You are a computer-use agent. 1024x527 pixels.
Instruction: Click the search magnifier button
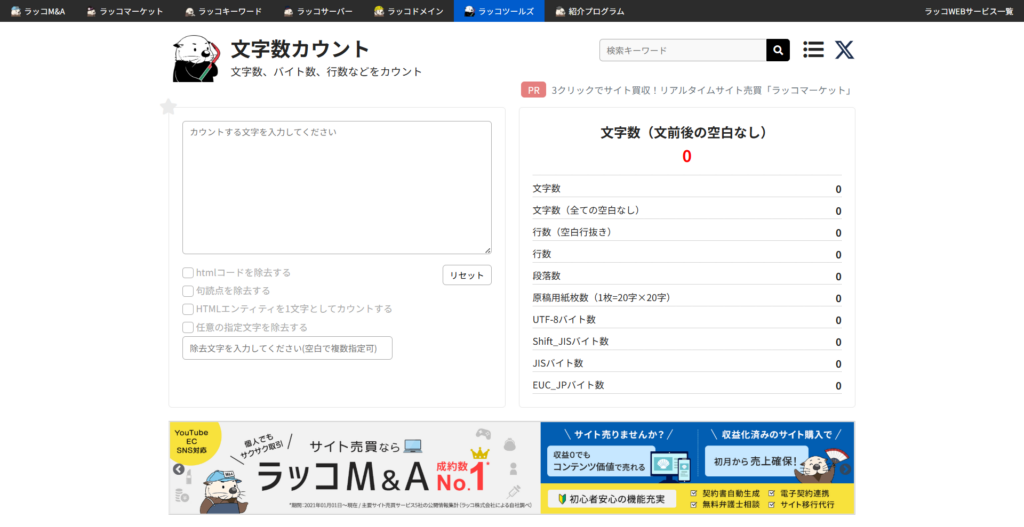click(x=778, y=50)
